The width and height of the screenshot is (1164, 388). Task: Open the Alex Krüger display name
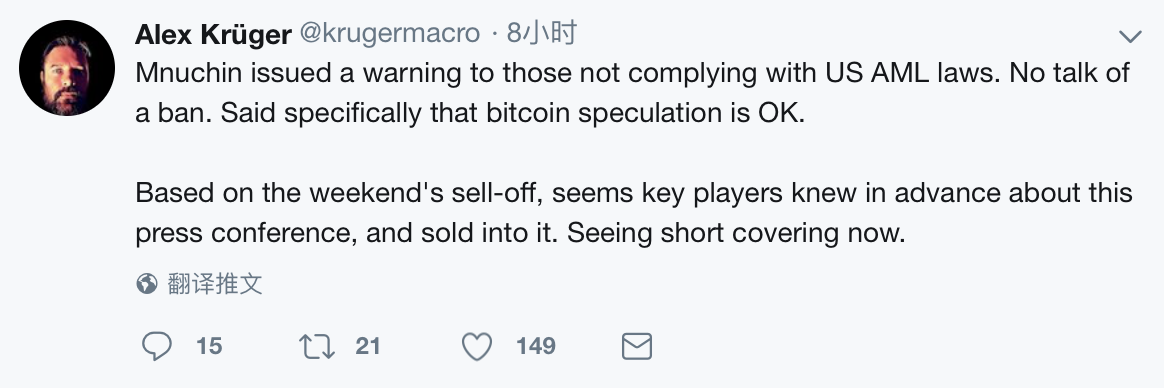[213, 33]
